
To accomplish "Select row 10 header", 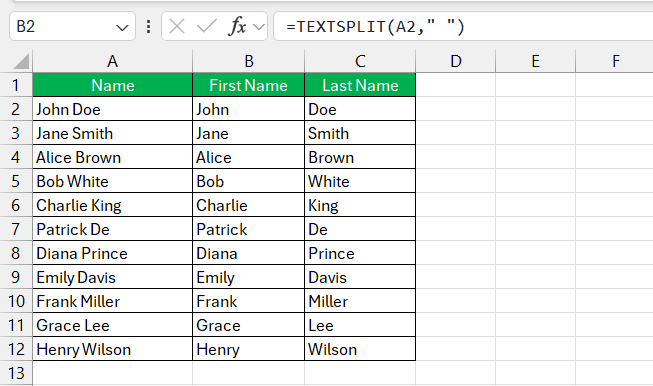I will point(16,301).
